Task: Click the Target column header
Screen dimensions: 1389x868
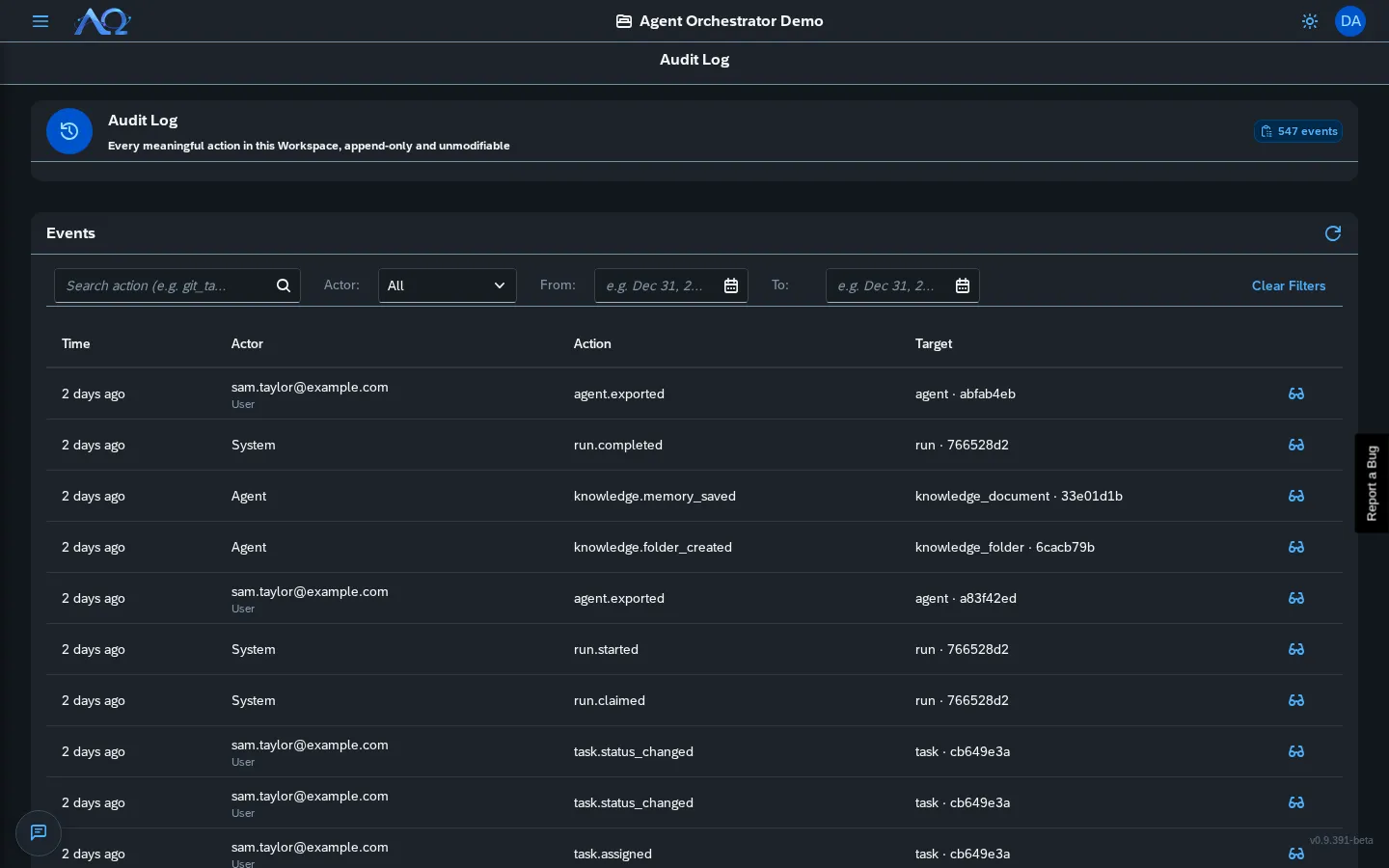Action: 934,343
